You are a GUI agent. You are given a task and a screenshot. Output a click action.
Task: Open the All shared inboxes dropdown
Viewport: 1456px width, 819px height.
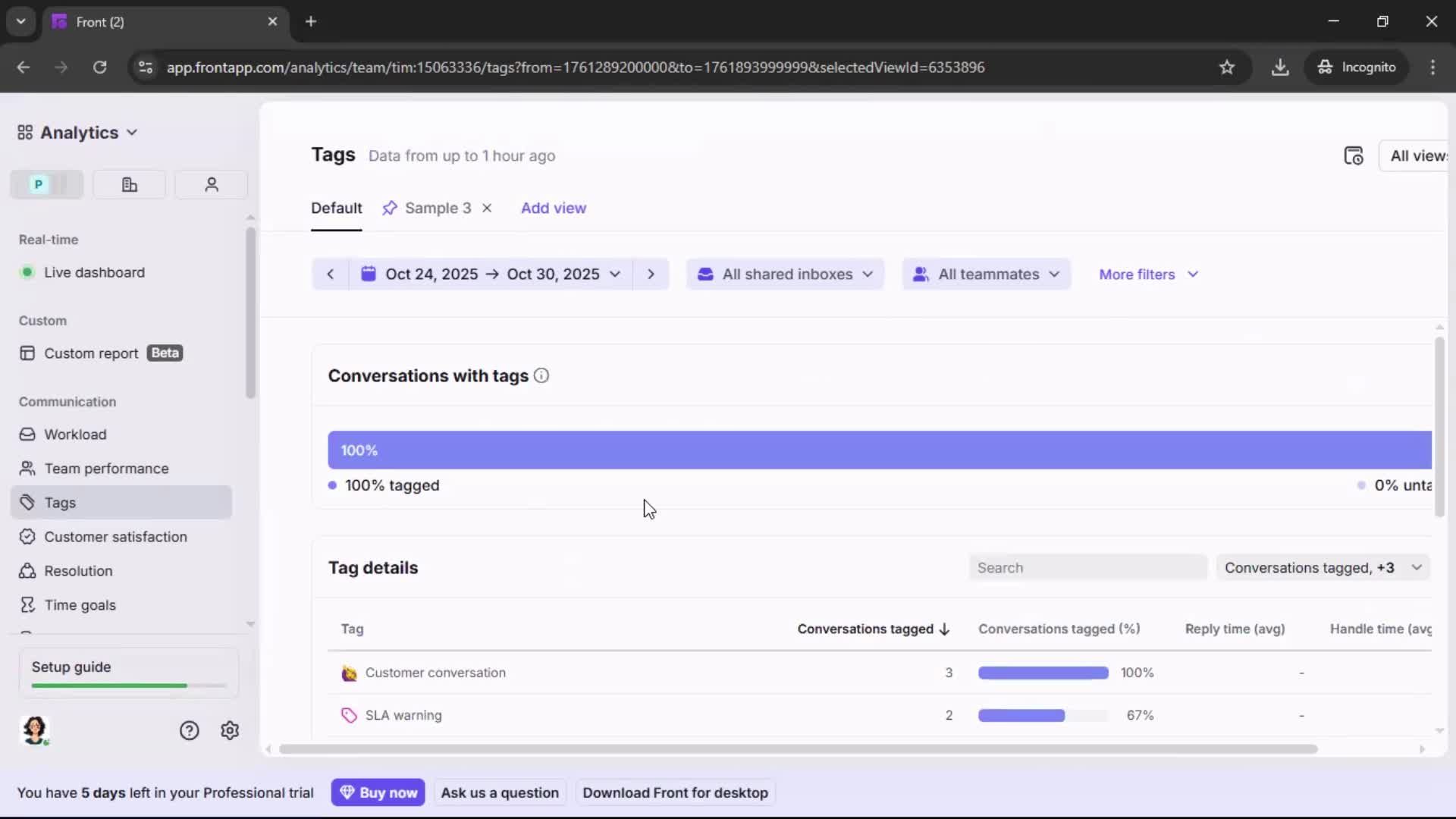pyautogui.click(x=785, y=274)
